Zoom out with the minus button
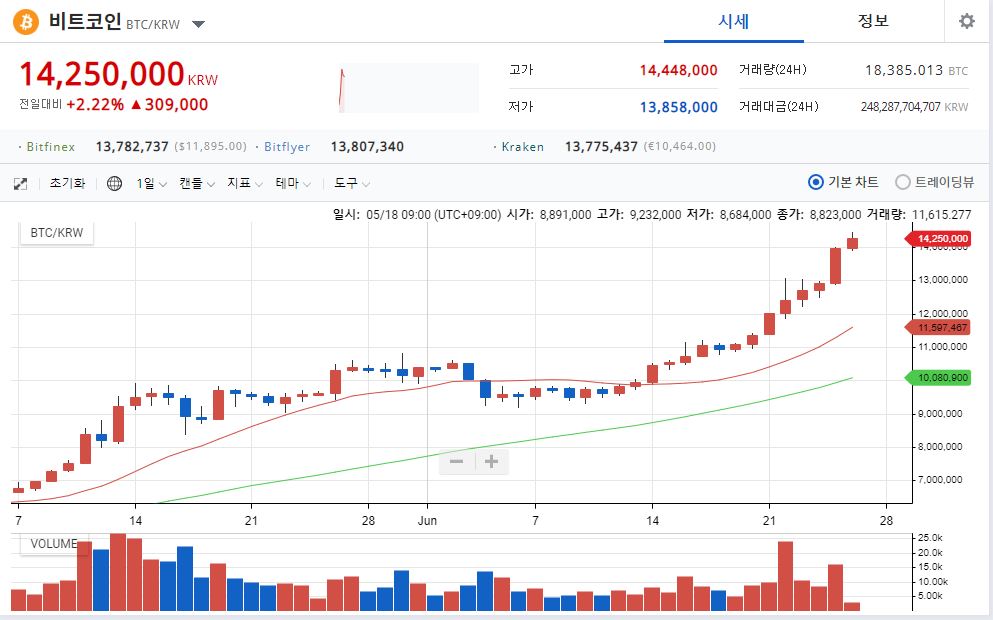 coord(457,462)
